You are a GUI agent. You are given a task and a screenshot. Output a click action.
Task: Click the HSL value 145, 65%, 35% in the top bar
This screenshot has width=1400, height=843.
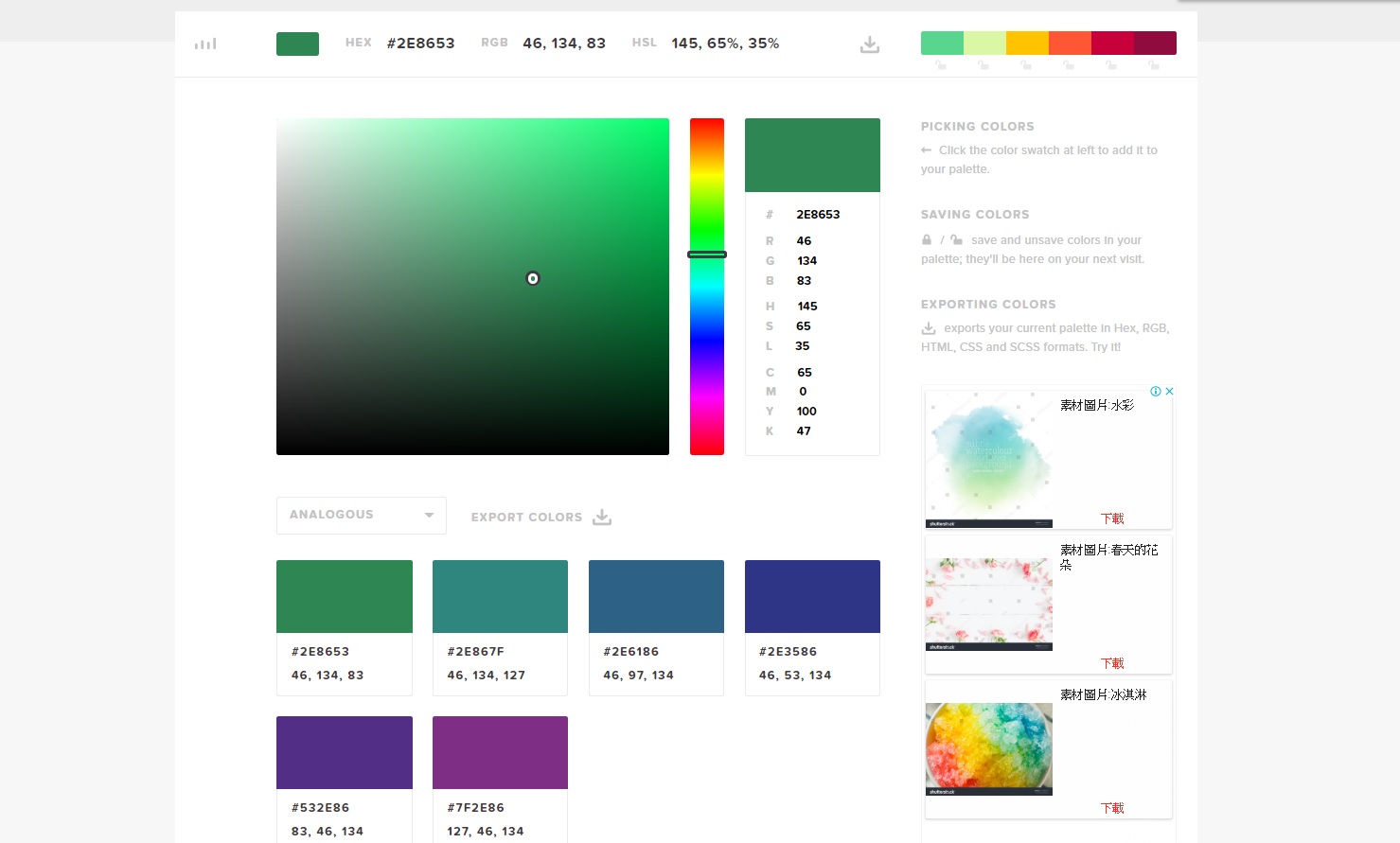[x=725, y=44]
